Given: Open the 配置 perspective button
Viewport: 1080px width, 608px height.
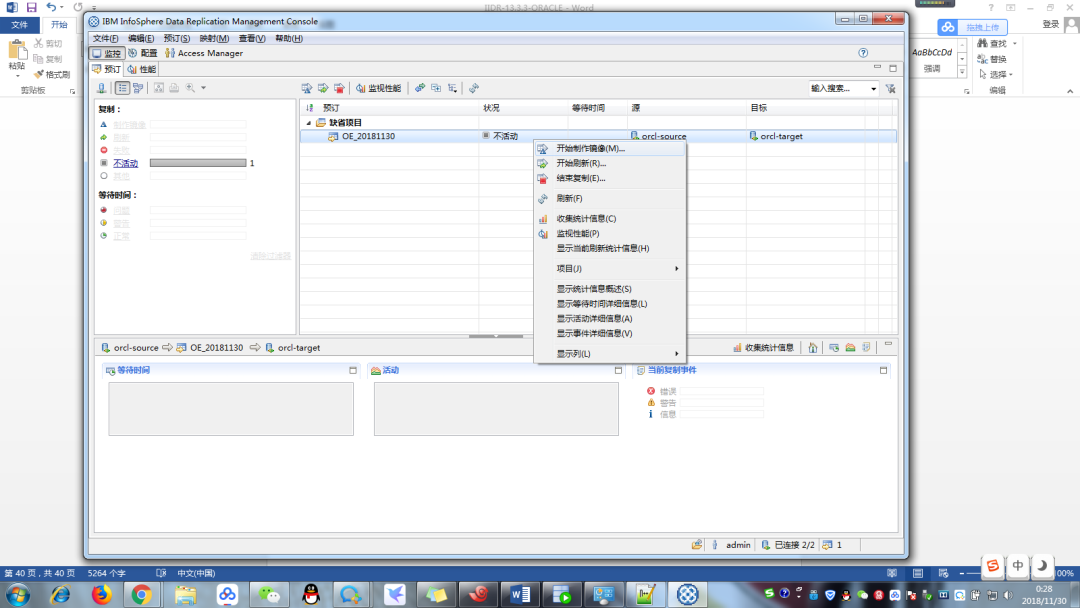Looking at the screenshot, I should [143, 53].
